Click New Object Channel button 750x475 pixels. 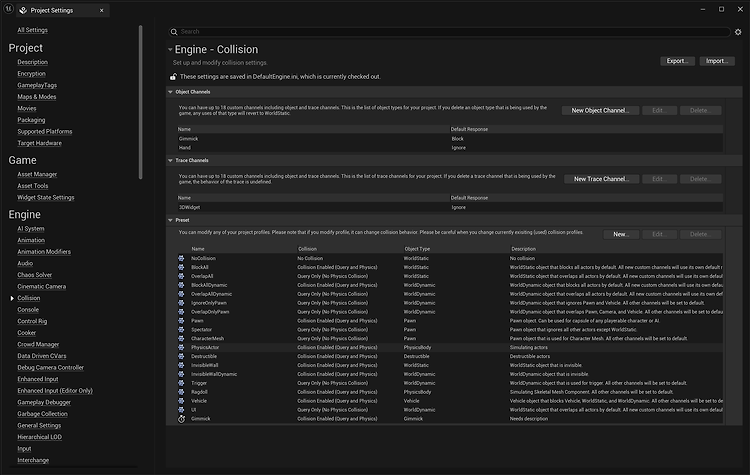click(600, 110)
